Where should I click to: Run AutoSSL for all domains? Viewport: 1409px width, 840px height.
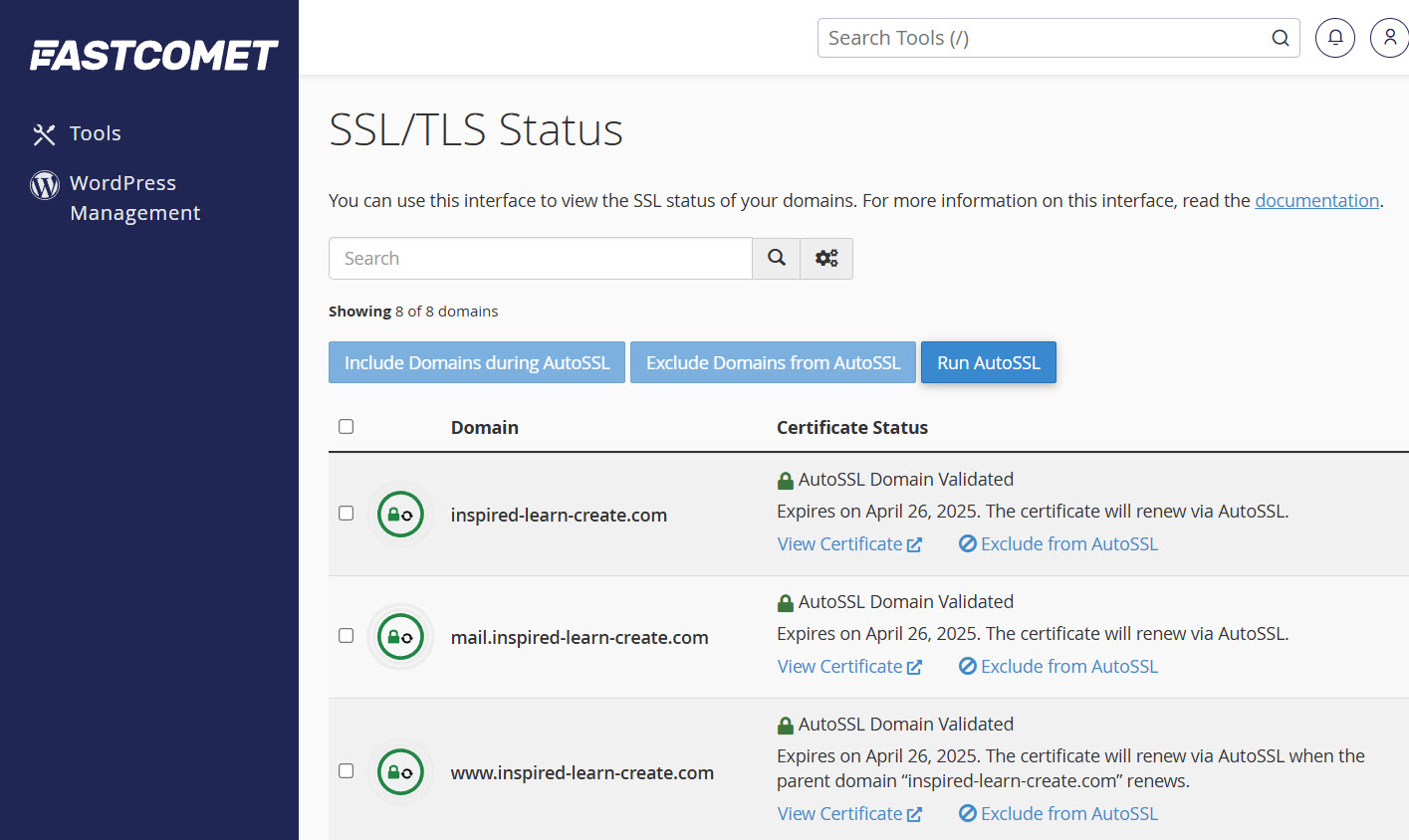988,362
